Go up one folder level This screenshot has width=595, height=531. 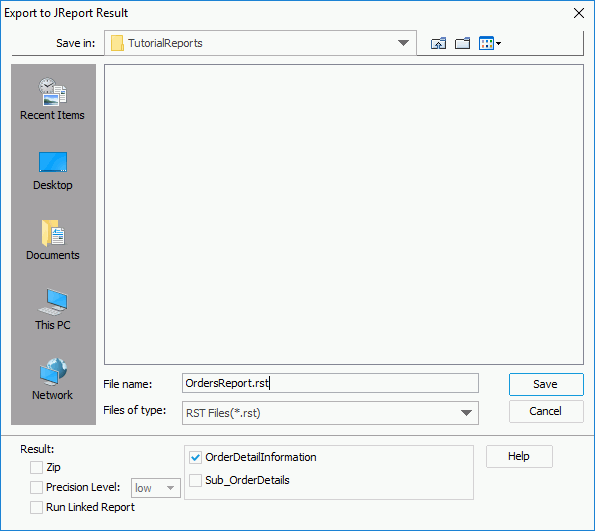pyautogui.click(x=438, y=43)
